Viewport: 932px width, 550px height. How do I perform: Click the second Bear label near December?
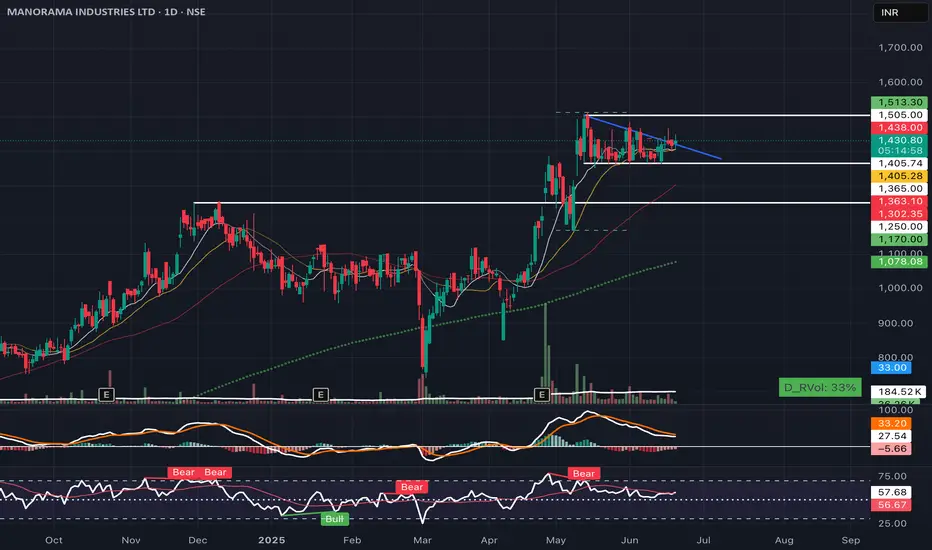click(x=216, y=472)
